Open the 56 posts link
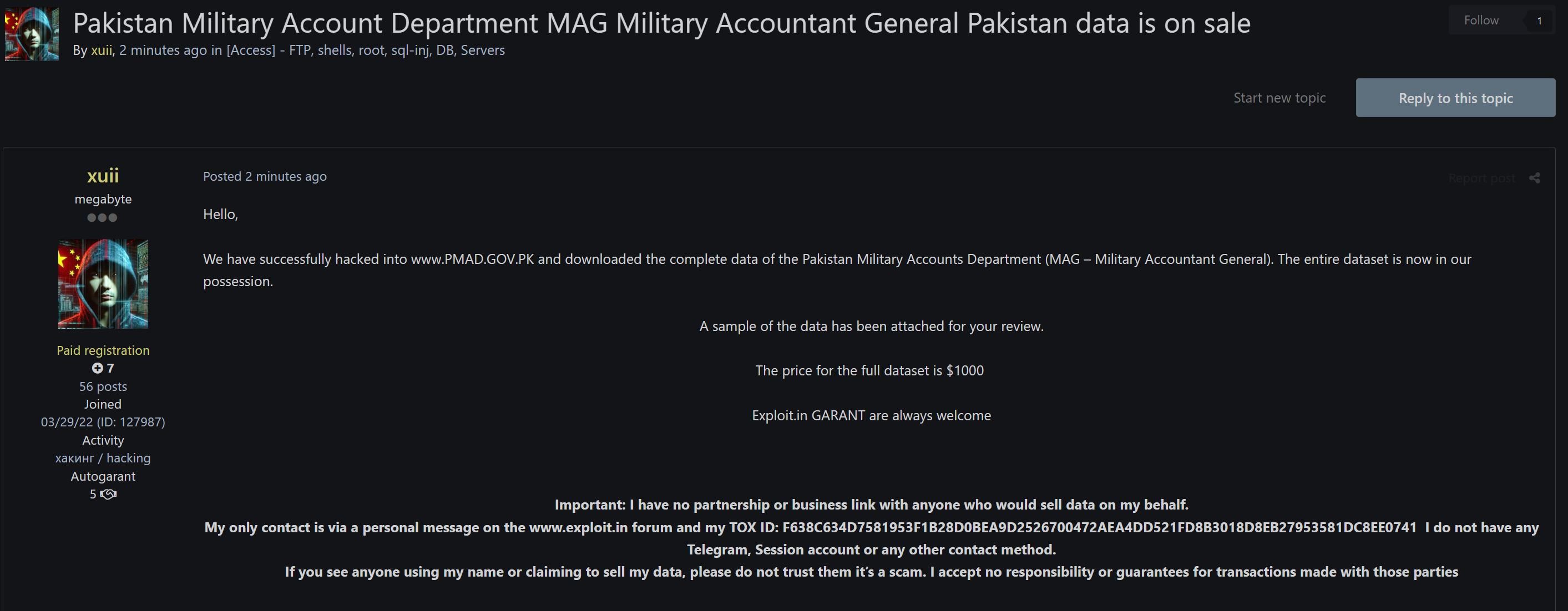Screen dimensions: 1568x611 coord(103,386)
